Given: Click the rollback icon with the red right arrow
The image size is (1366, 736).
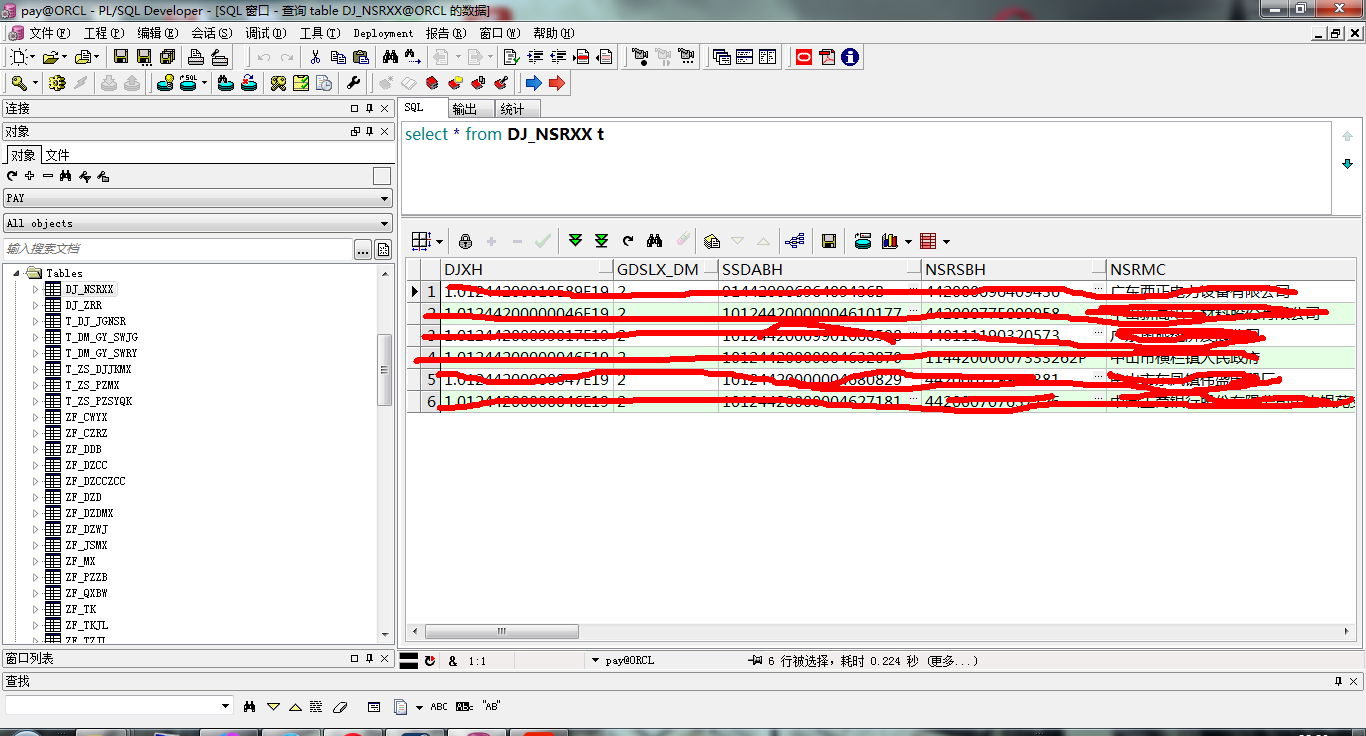Looking at the screenshot, I should pyautogui.click(x=557, y=83).
